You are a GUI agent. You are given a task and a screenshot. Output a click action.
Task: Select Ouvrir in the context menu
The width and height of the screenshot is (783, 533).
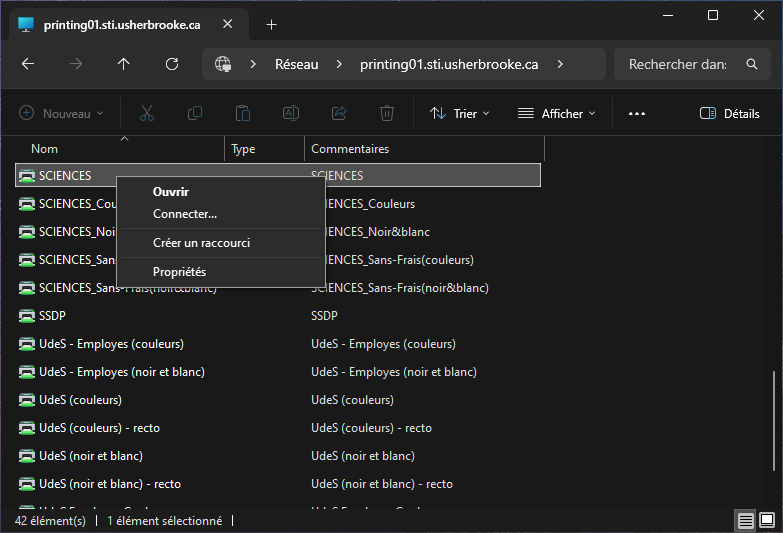coord(221,192)
